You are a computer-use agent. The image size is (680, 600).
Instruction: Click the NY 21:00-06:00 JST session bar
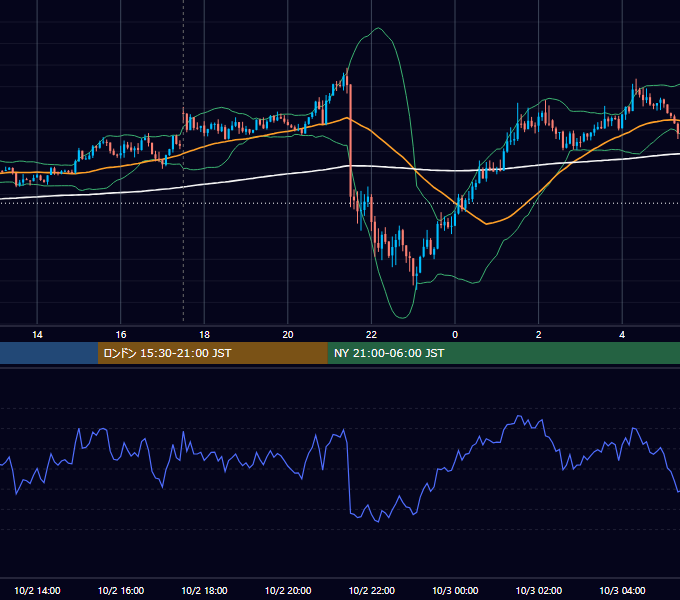pyautogui.click(x=503, y=353)
